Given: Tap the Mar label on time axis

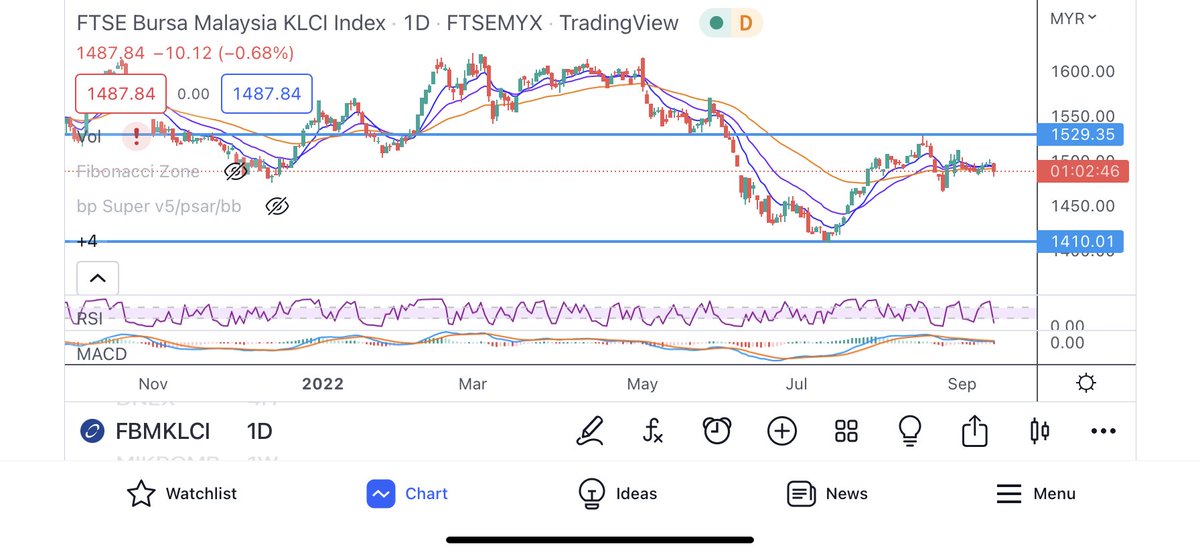Looking at the screenshot, I should (x=472, y=384).
